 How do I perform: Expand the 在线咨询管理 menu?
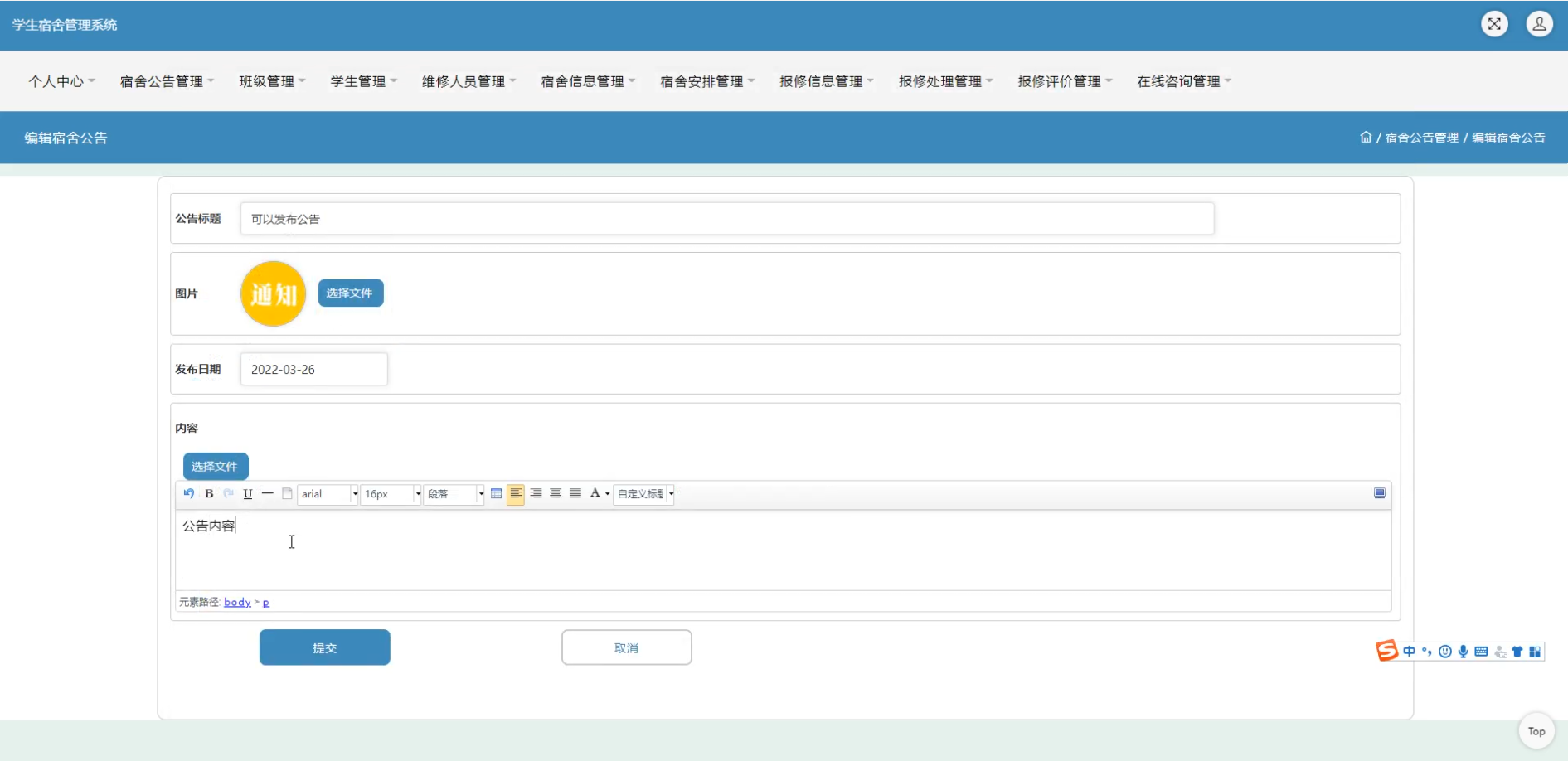tap(1184, 81)
